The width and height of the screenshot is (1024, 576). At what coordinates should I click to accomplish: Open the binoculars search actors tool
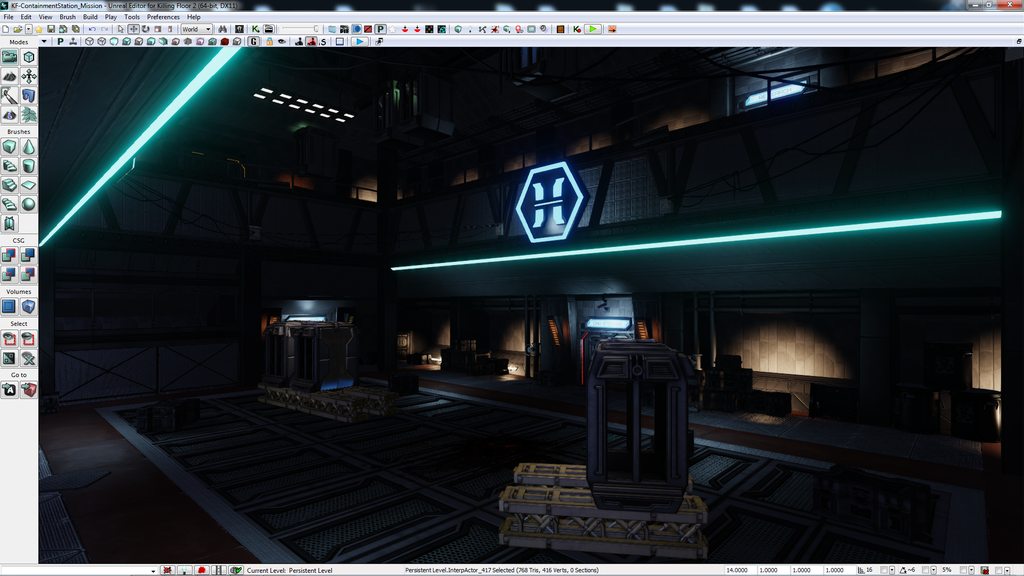pyautogui.click(x=223, y=29)
